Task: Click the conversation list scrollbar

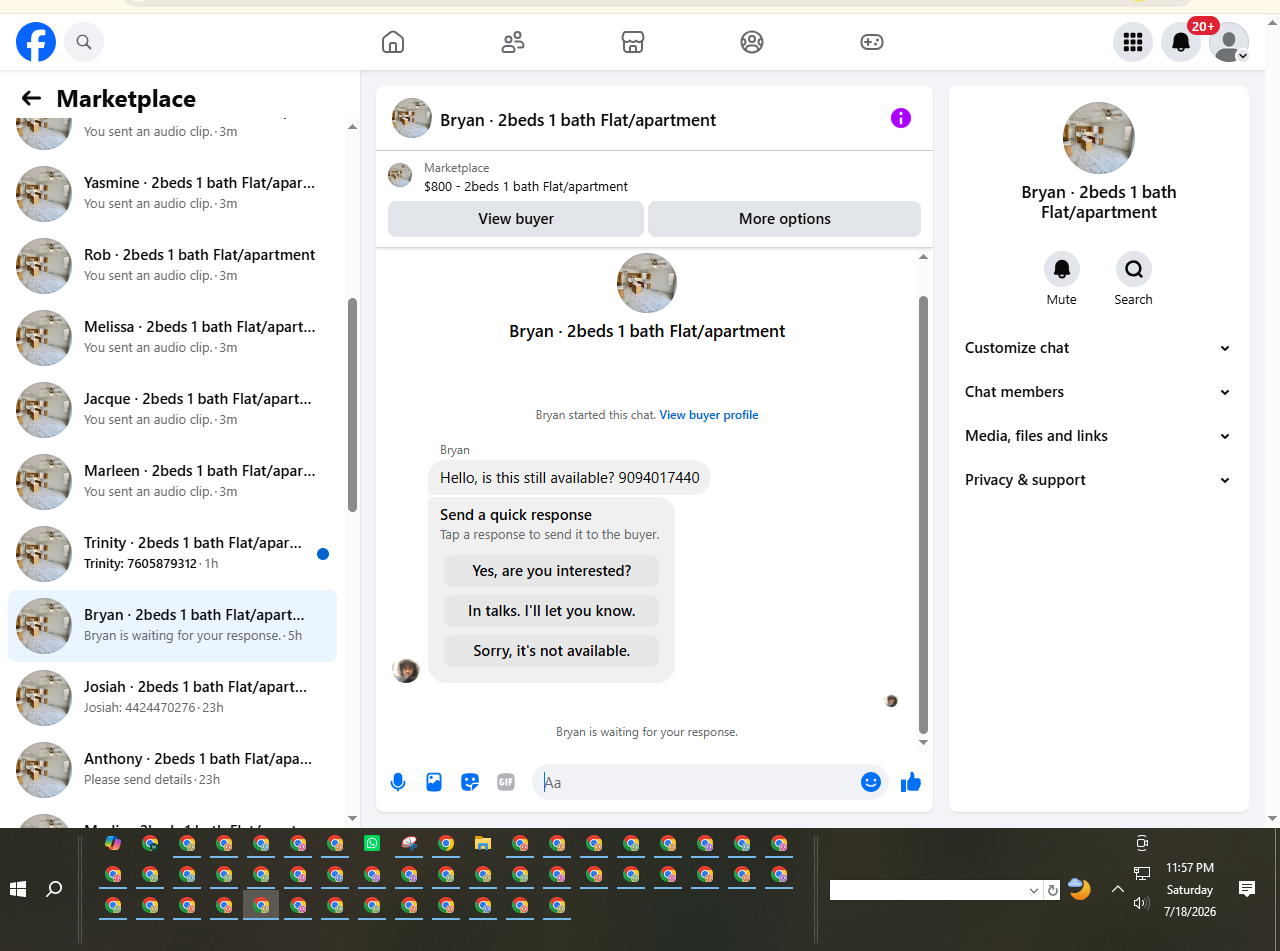Action: 352,405
